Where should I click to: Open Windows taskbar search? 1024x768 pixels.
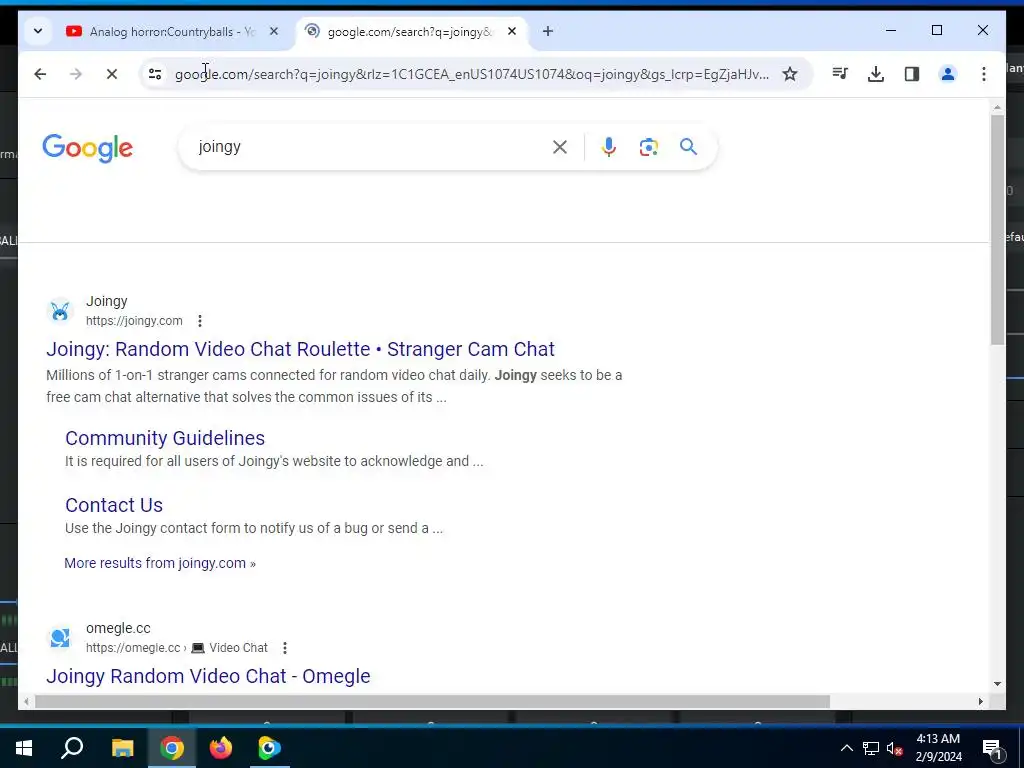point(72,748)
